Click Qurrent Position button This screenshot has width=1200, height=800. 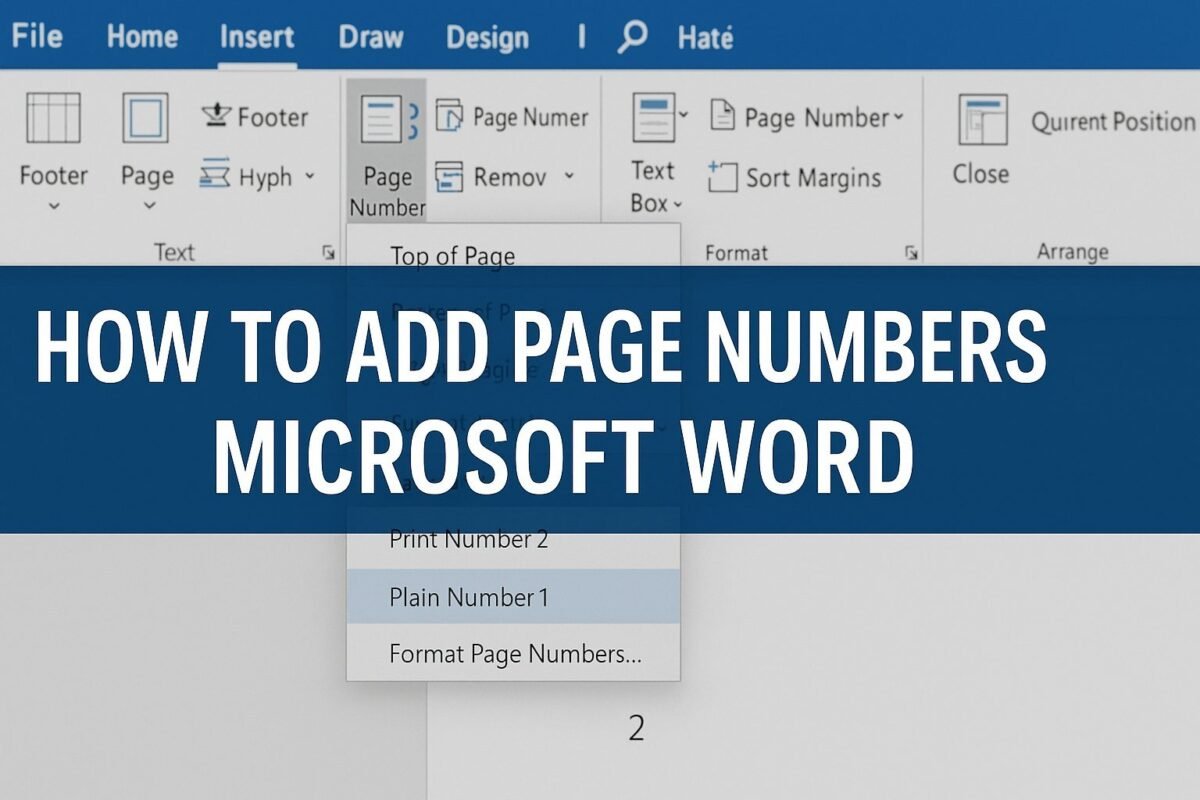click(x=1112, y=122)
